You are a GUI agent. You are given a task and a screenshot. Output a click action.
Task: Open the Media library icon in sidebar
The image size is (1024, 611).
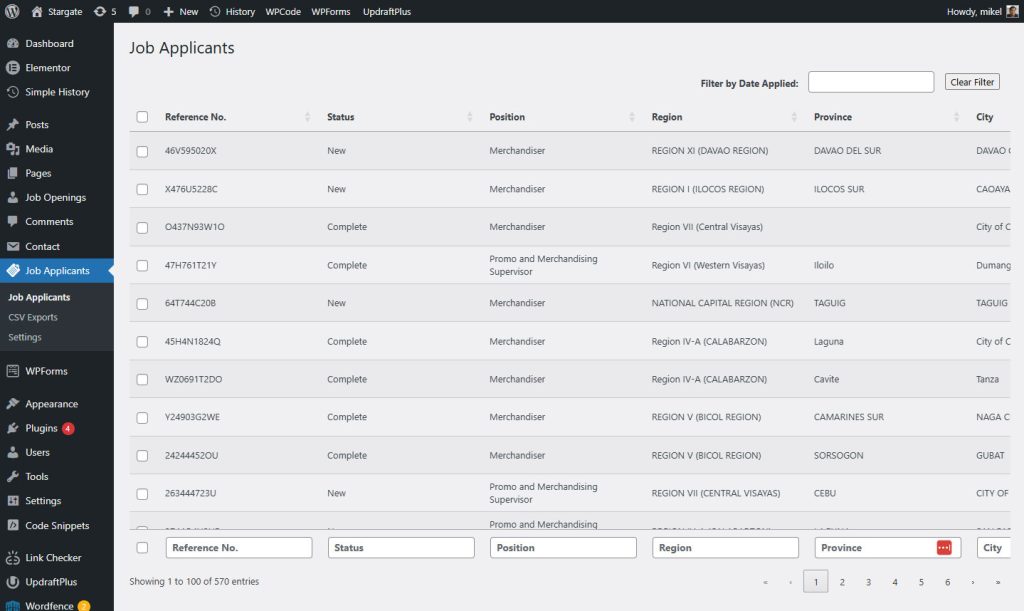coord(13,149)
